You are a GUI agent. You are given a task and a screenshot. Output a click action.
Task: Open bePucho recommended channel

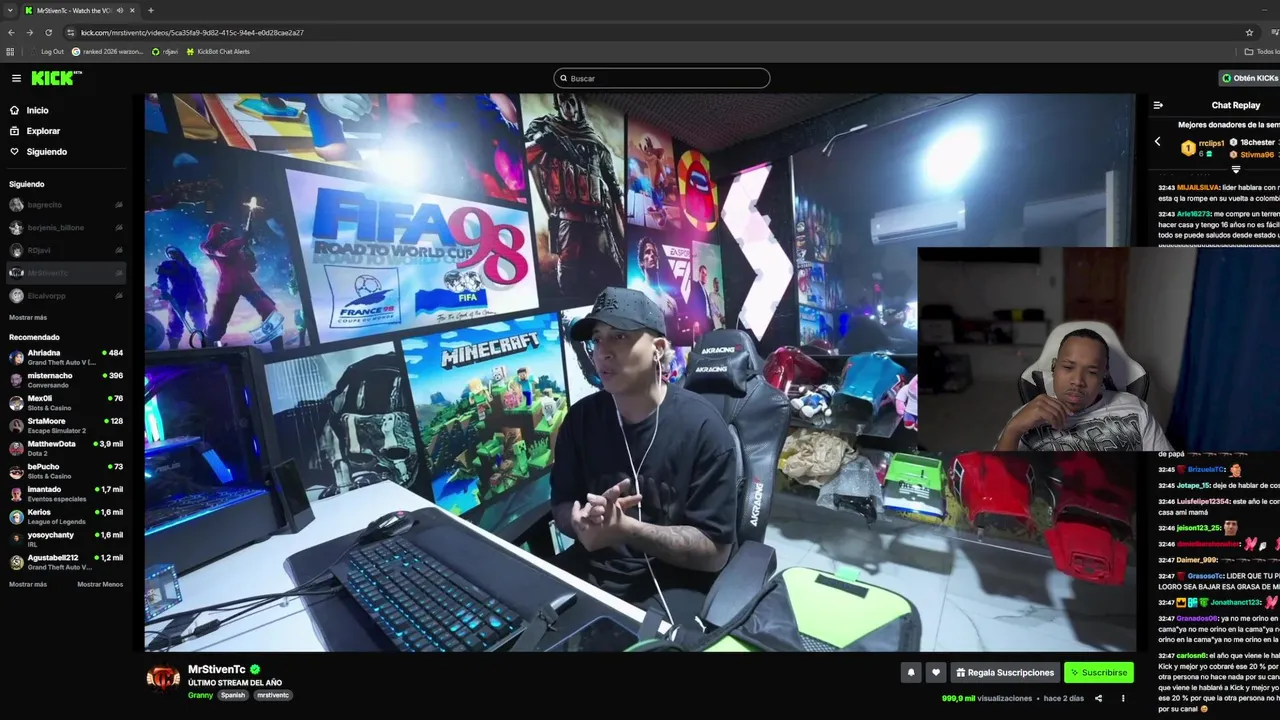click(65, 471)
